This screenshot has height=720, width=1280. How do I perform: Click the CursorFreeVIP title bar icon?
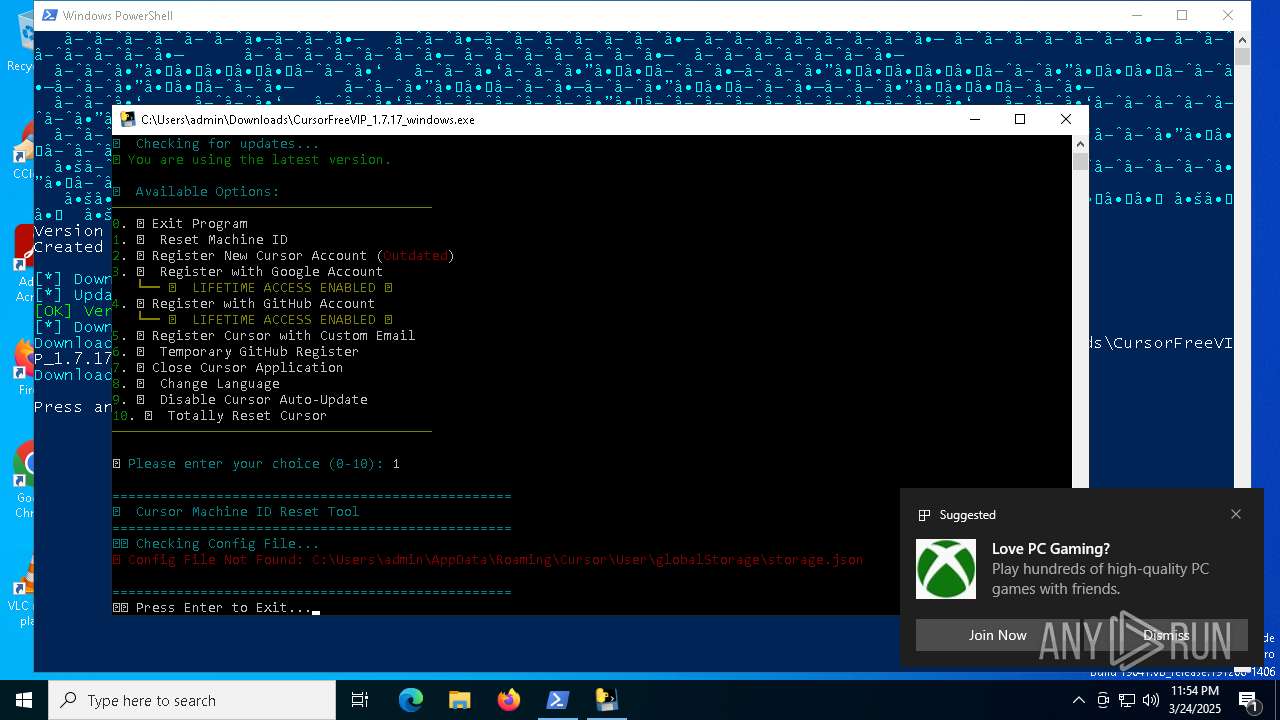click(x=127, y=119)
